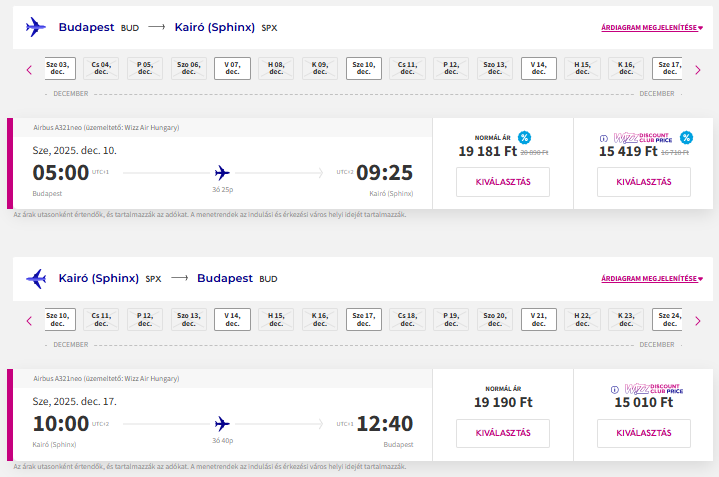Choose outbound Discount Club 15 419 Ft Kiválasztás

(644, 182)
